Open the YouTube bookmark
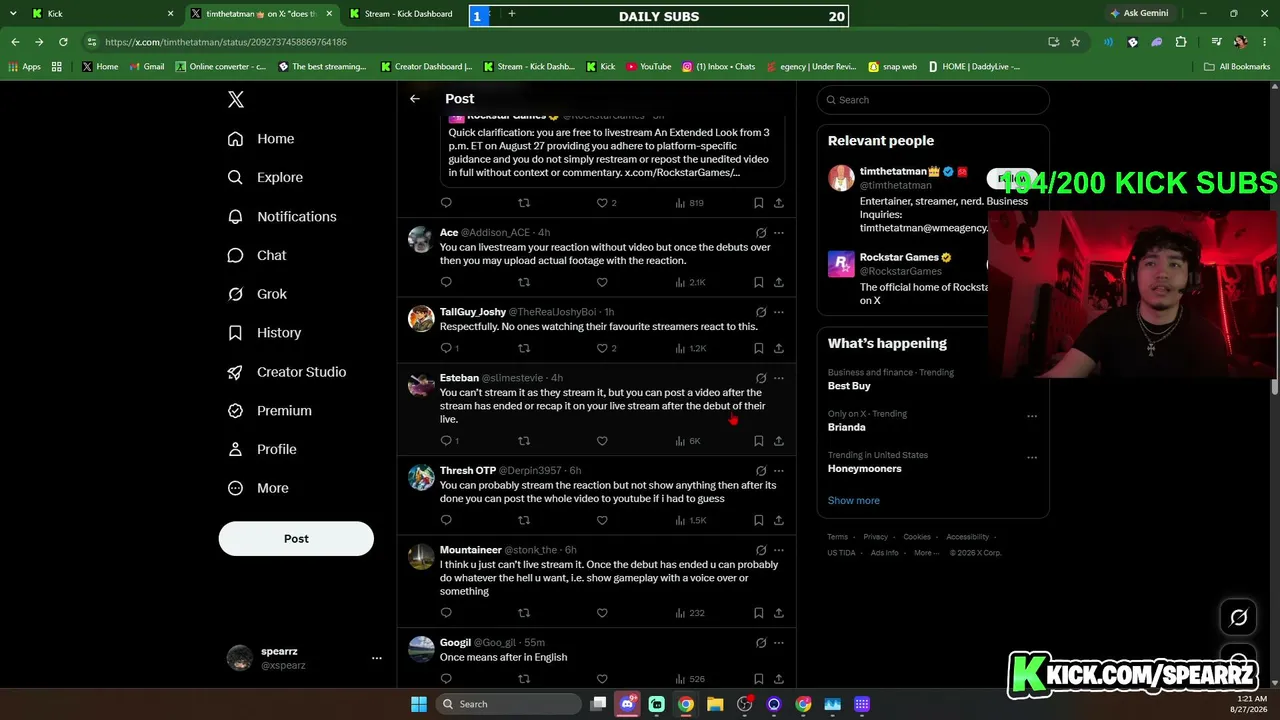1280x720 pixels. [x=649, y=67]
